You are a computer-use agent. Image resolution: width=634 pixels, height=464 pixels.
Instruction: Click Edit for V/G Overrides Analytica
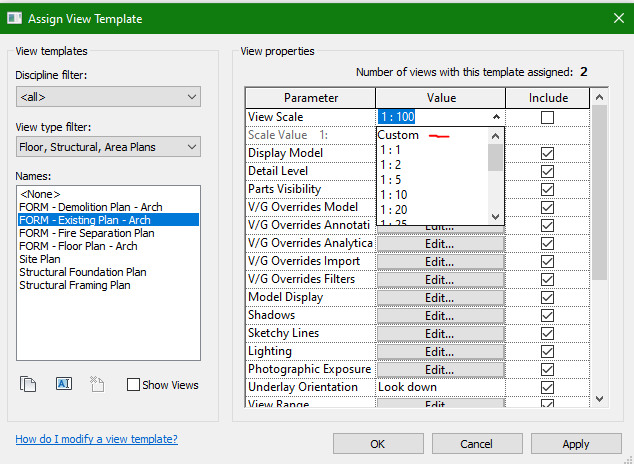[440, 244]
